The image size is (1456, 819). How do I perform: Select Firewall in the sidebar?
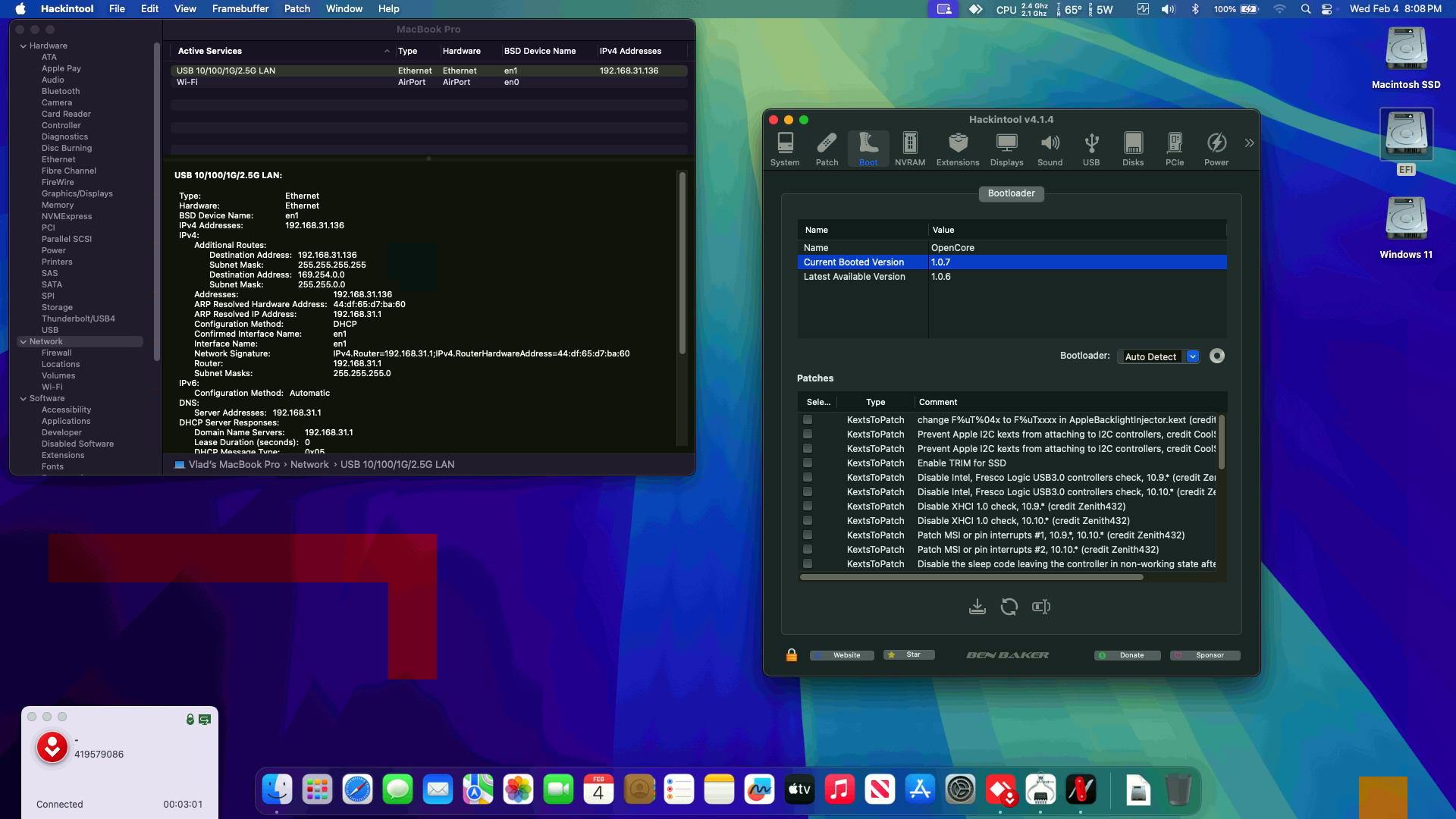coord(57,353)
